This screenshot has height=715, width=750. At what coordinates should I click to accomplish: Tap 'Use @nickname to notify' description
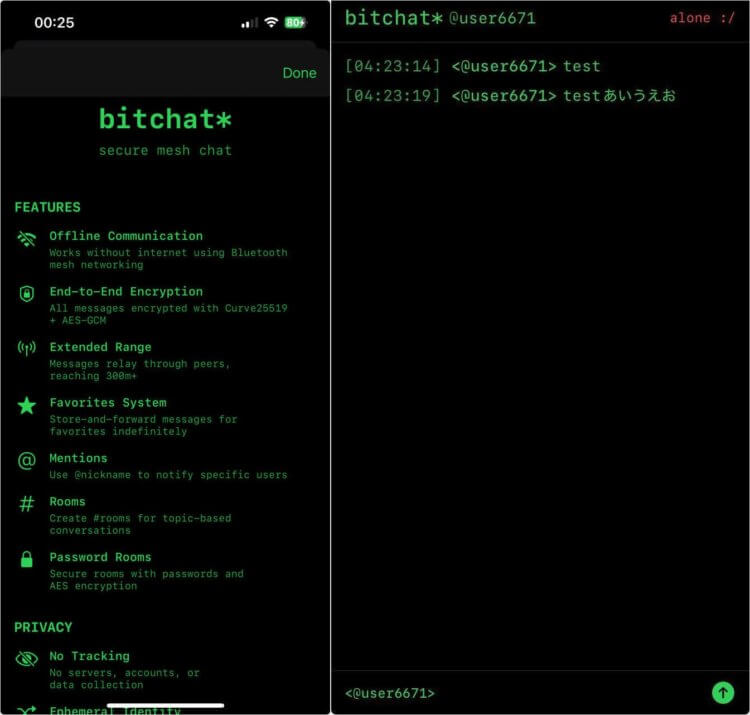[x=168, y=474]
